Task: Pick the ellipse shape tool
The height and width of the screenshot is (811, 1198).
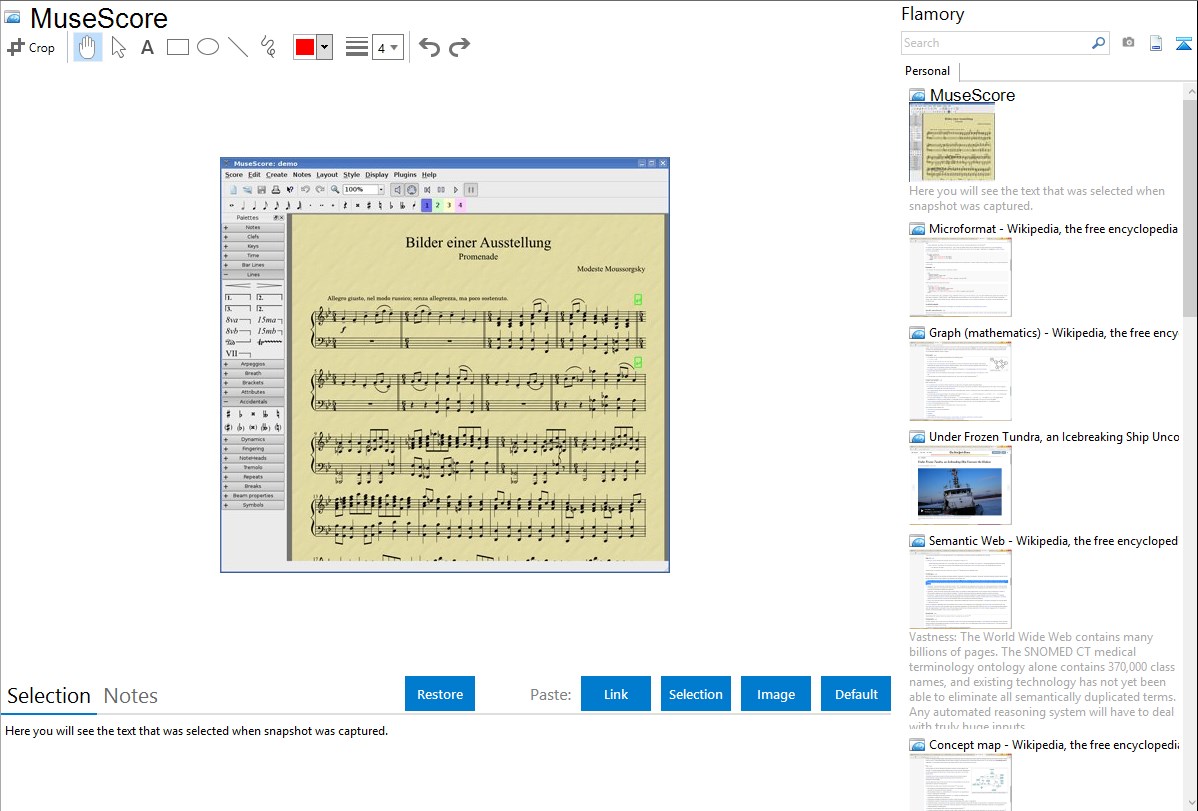Action: click(x=208, y=47)
